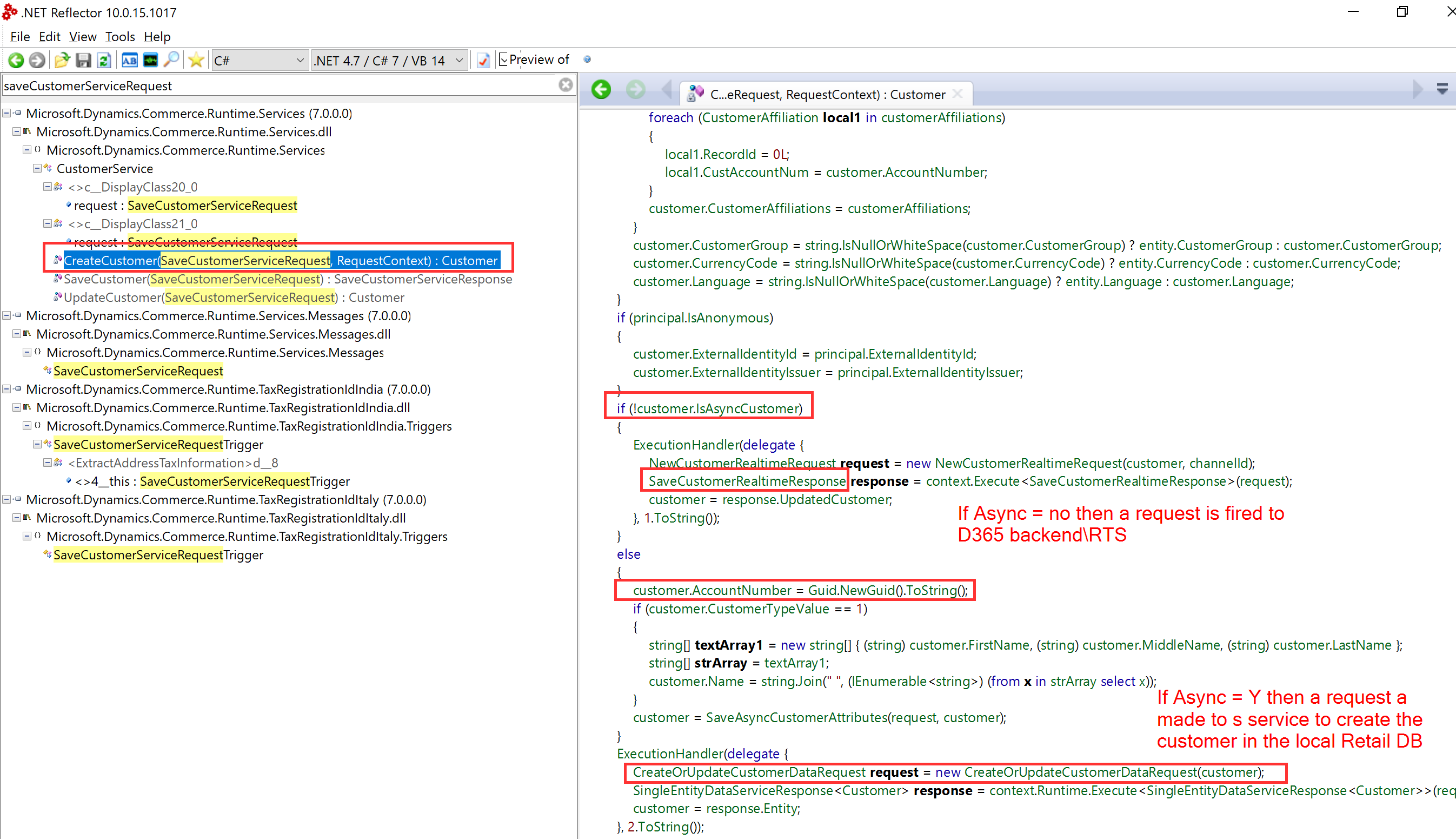Click the CustomerService class icon in the tree
1456x839 pixels.
point(48,168)
